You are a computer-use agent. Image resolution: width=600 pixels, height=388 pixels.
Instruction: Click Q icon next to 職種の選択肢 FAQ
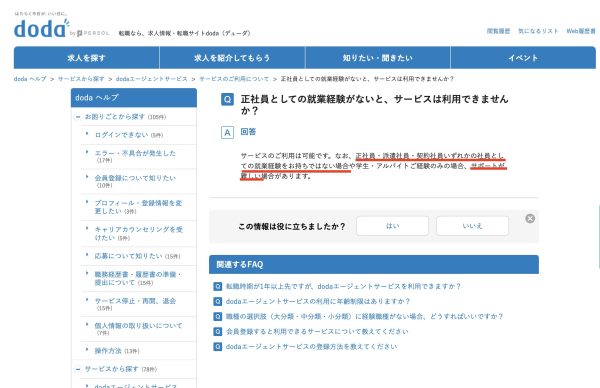[x=217, y=316]
